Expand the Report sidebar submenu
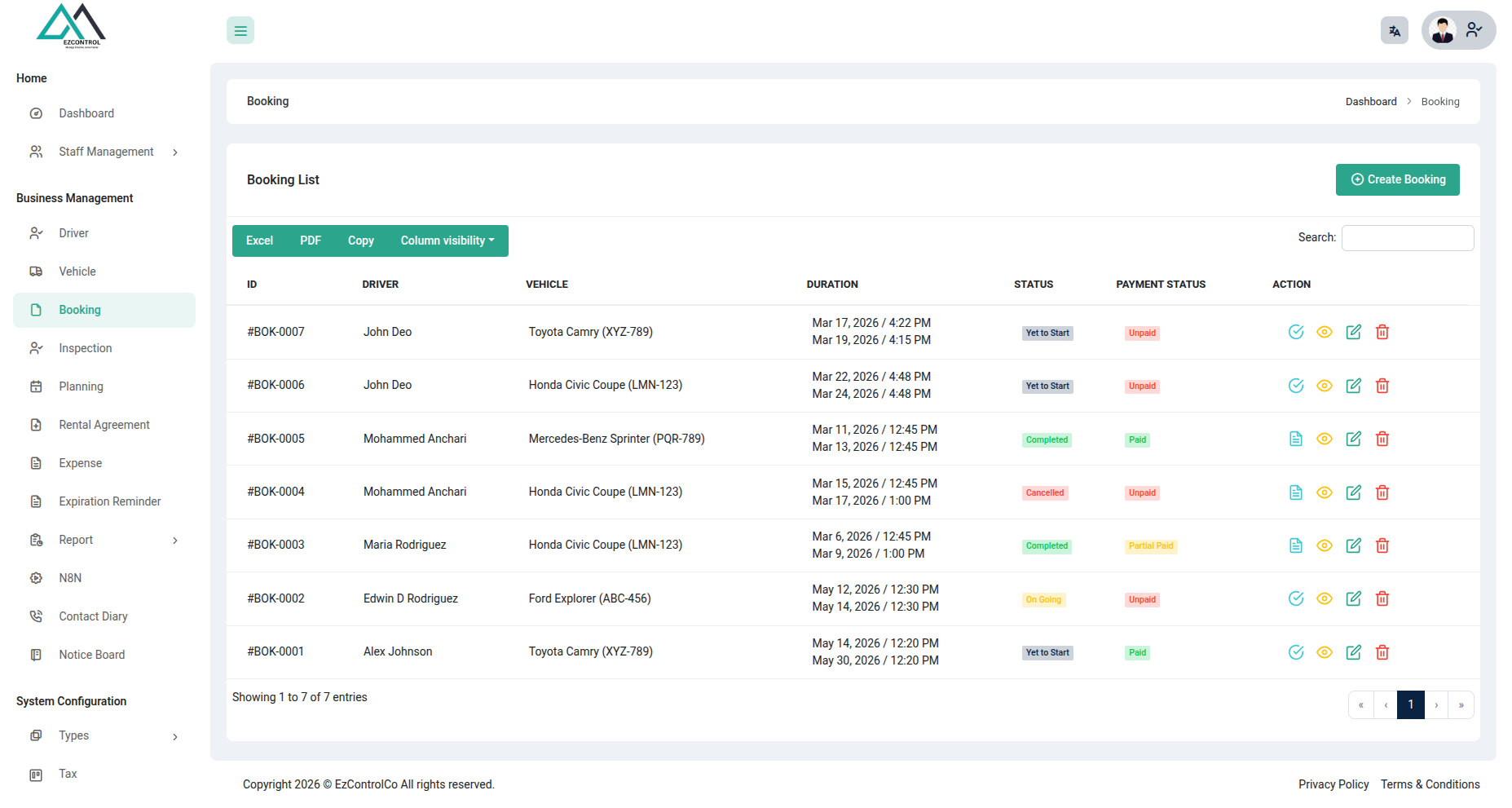This screenshot has height=808, width=1512. click(x=104, y=540)
